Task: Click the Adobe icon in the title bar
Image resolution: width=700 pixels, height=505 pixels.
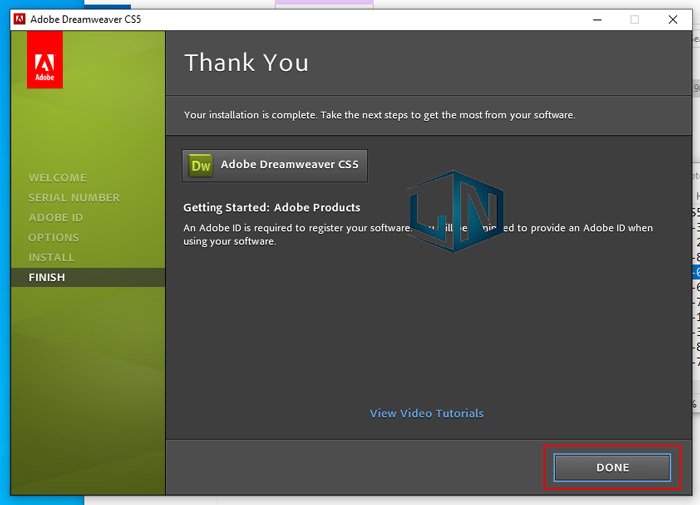Action: tap(19, 19)
